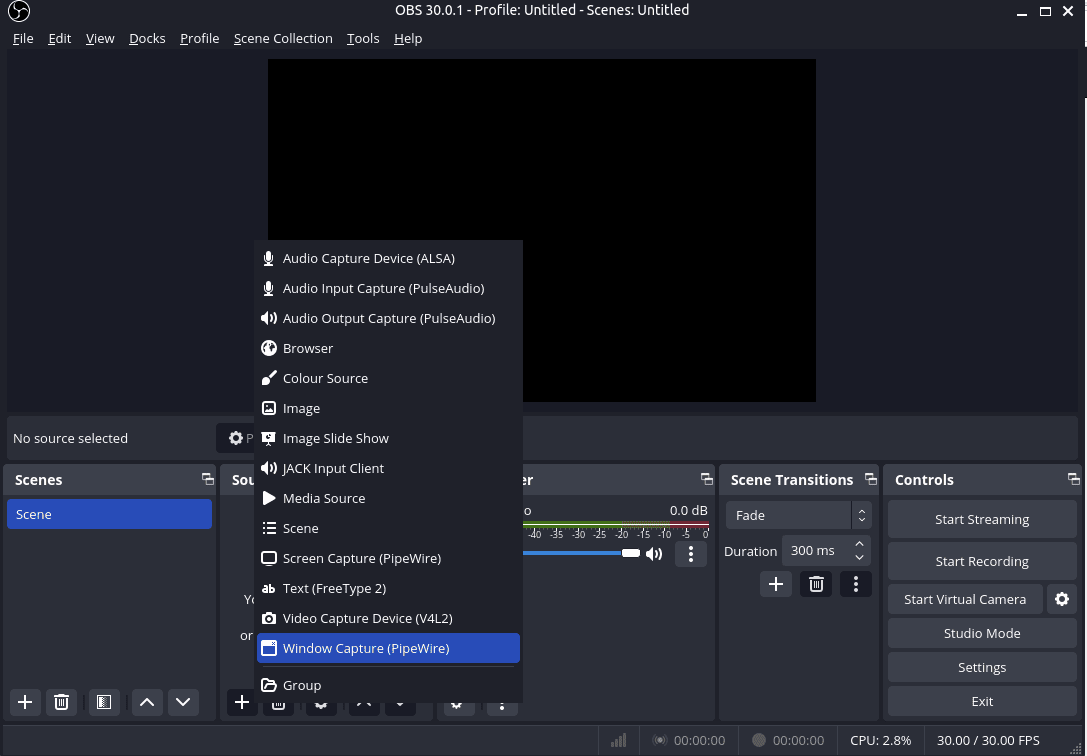Image resolution: width=1087 pixels, height=756 pixels.
Task: Click the network signal status icon
Action: point(618,741)
